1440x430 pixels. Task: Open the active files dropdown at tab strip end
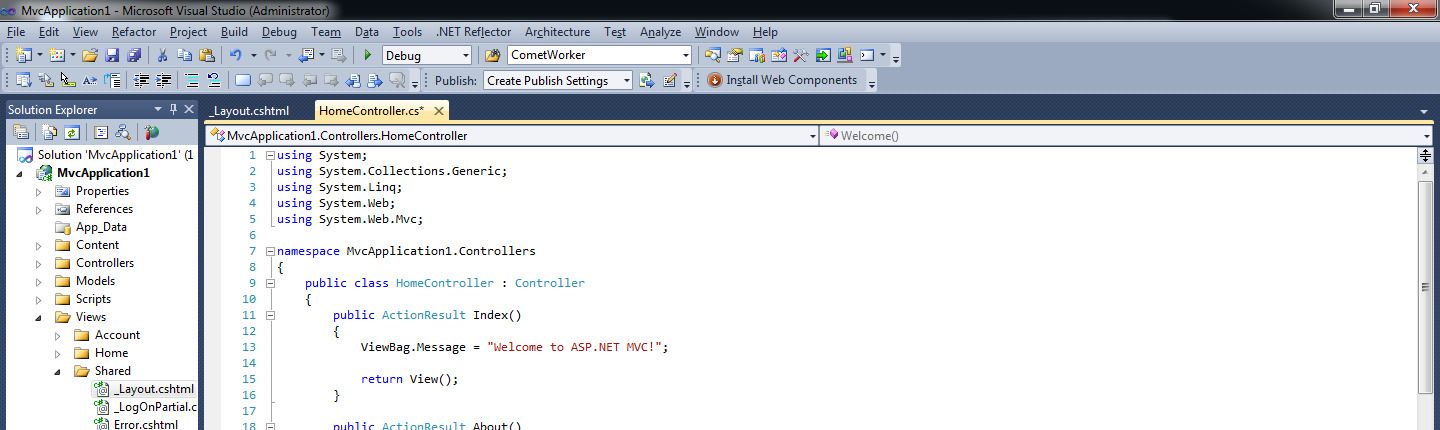click(x=1423, y=111)
